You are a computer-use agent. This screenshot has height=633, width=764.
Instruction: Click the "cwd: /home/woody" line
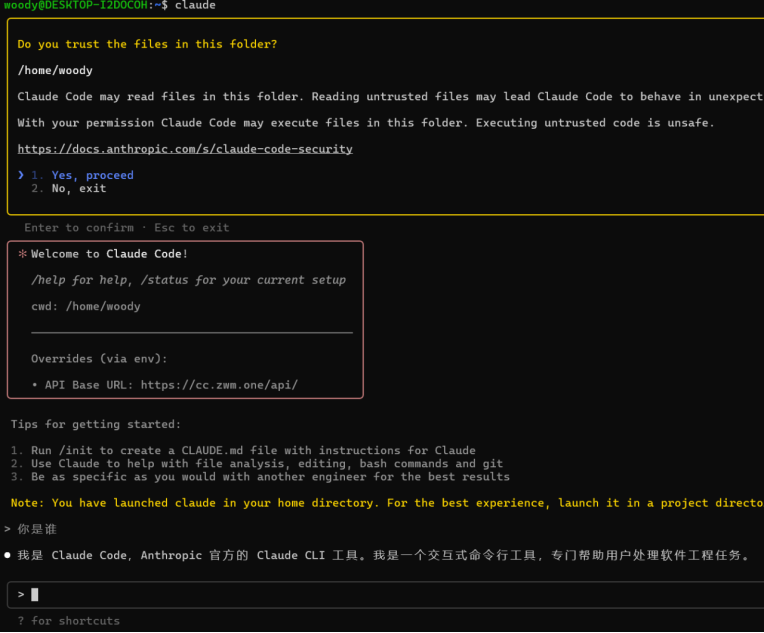pos(86,307)
